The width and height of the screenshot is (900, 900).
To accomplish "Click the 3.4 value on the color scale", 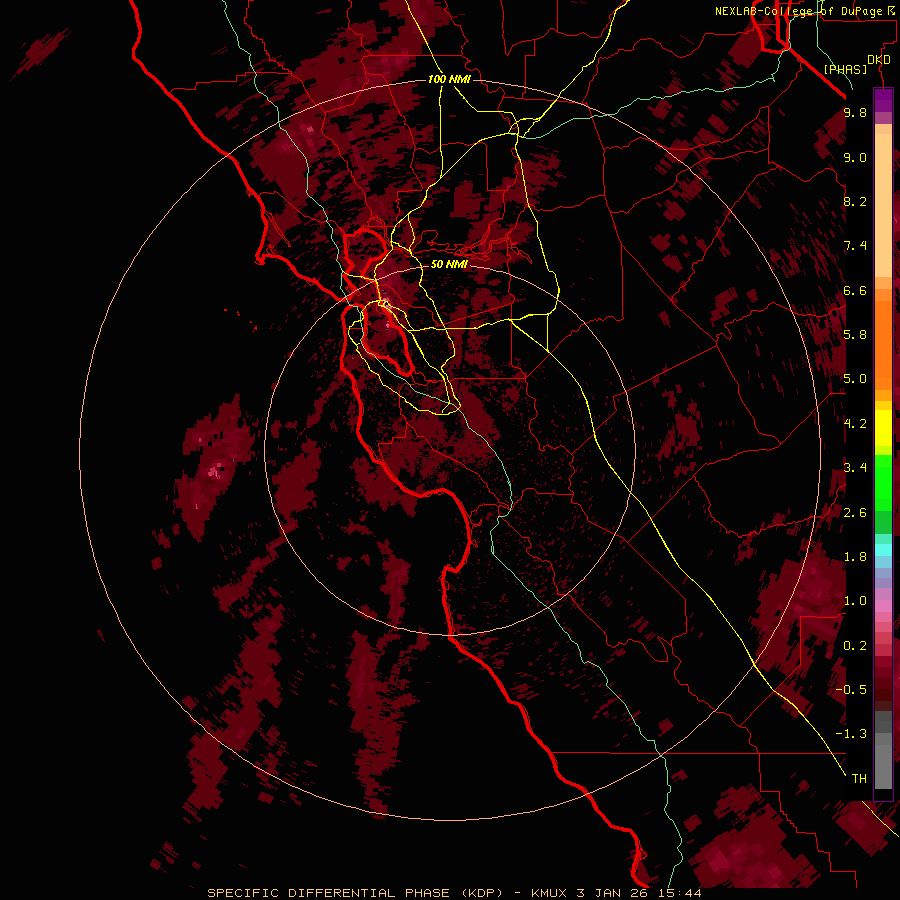I will (x=855, y=467).
